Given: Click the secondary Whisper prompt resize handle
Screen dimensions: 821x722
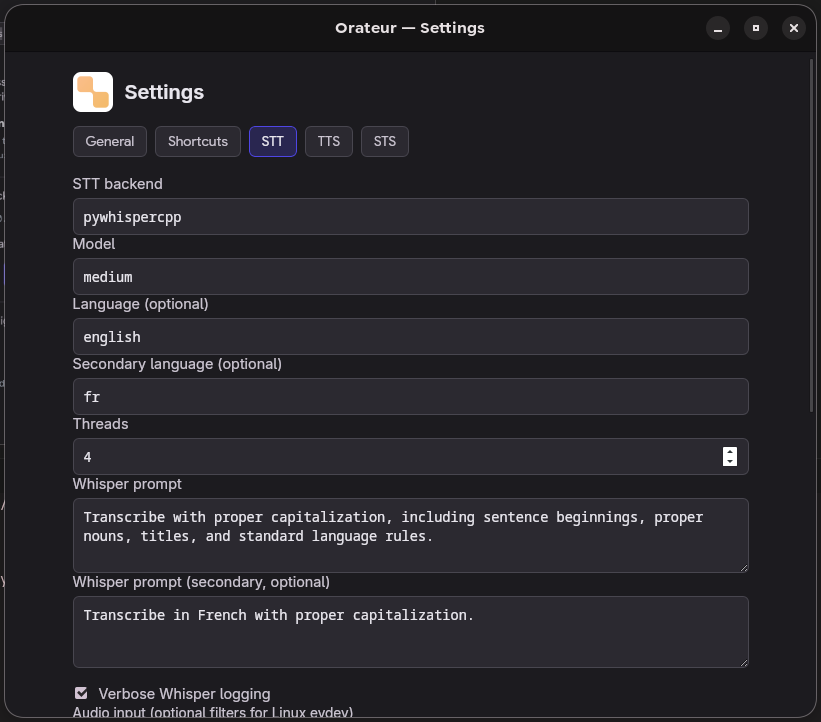Looking at the screenshot, I should tap(742, 661).
